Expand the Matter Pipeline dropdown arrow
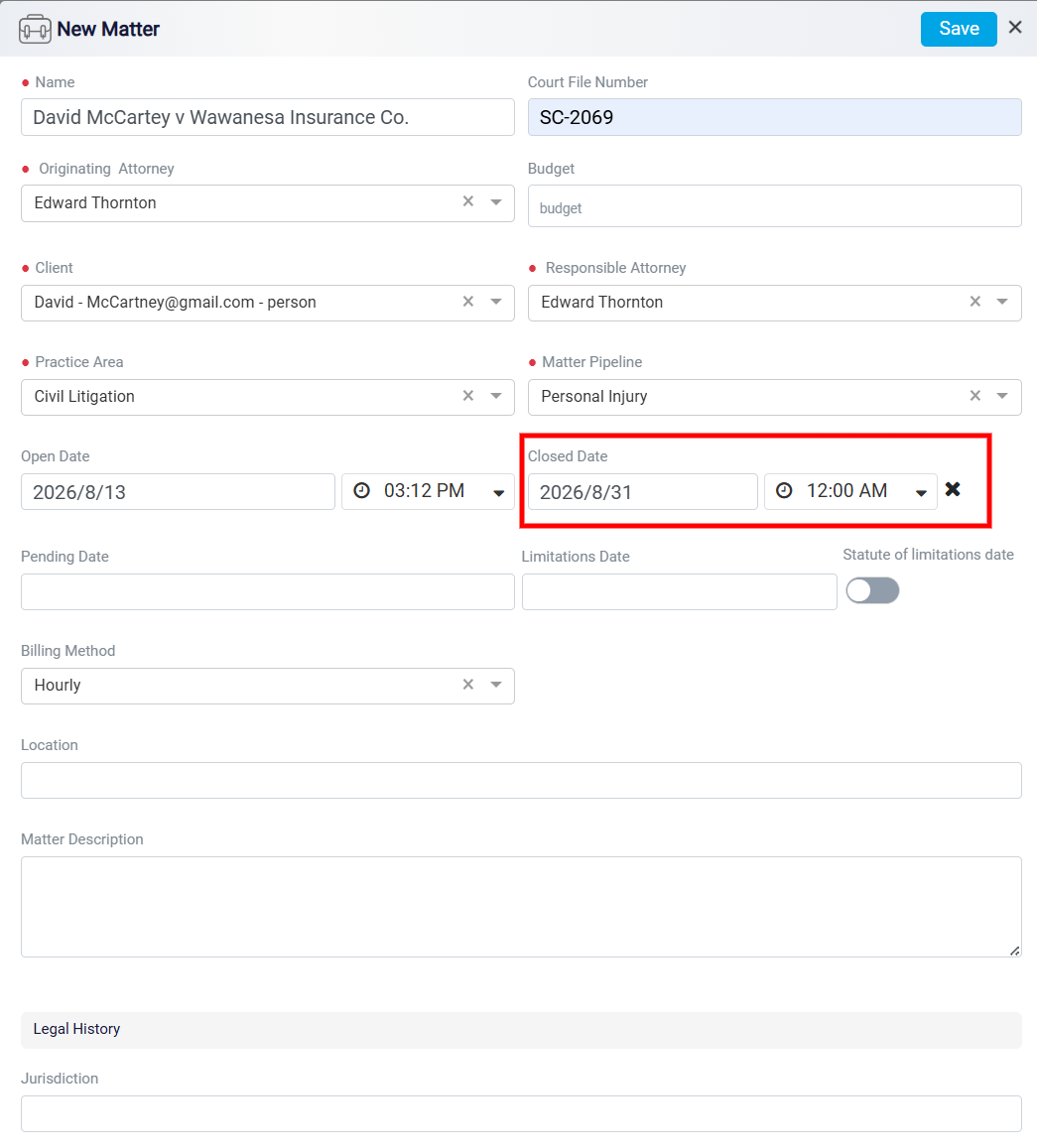Image resolution: width=1037 pixels, height=1148 pixels. coord(1002,396)
